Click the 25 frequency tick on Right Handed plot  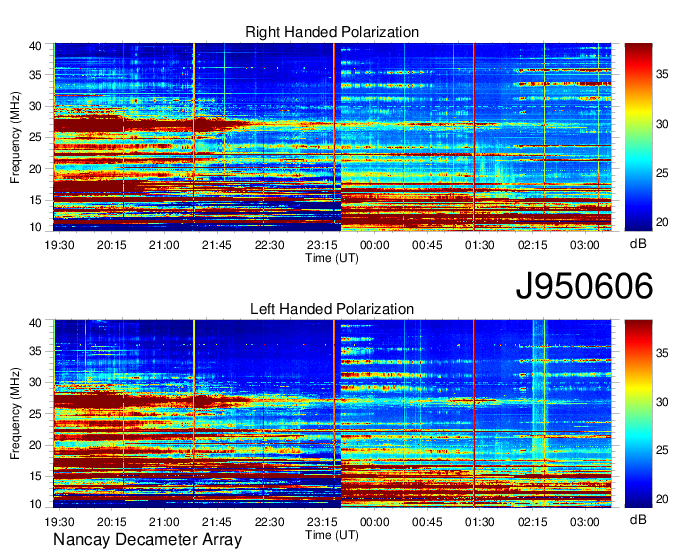pyautogui.click(x=35, y=137)
